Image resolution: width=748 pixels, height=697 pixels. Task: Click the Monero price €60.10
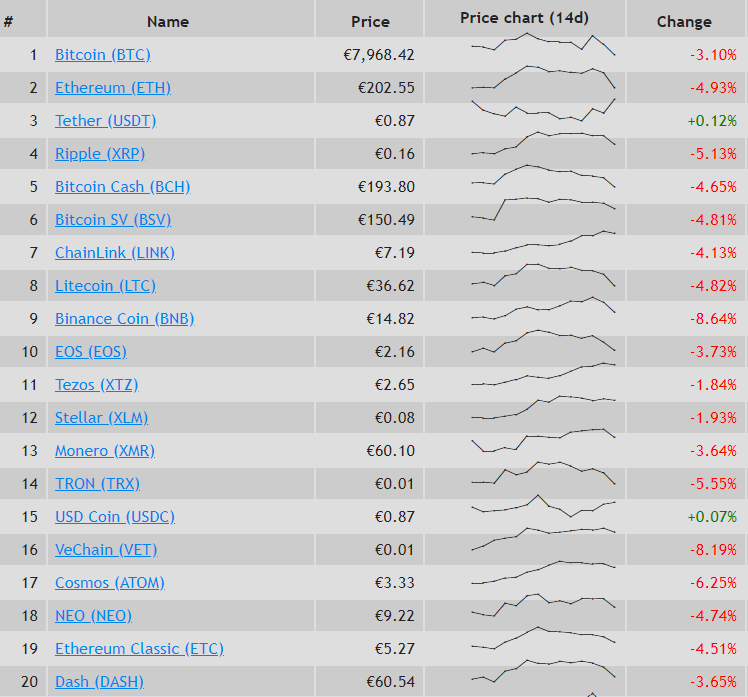[x=390, y=450]
